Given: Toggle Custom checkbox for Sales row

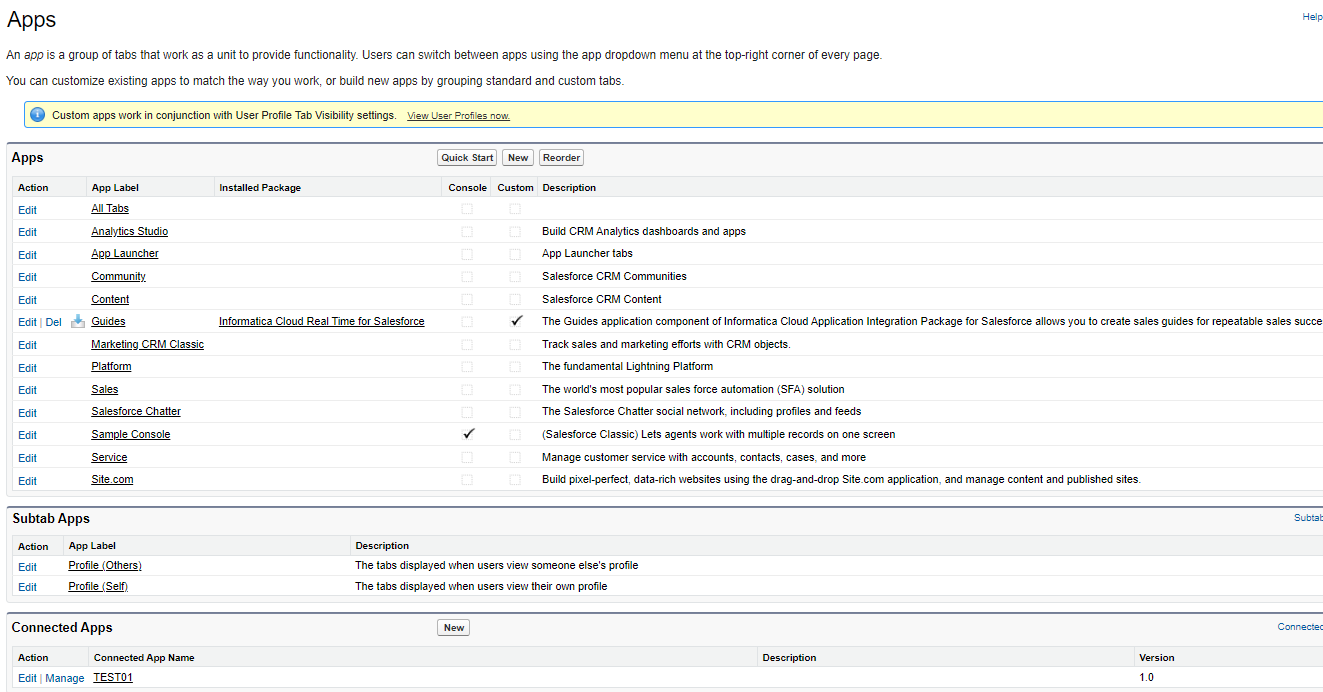Looking at the screenshot, I should coord(515,390).
